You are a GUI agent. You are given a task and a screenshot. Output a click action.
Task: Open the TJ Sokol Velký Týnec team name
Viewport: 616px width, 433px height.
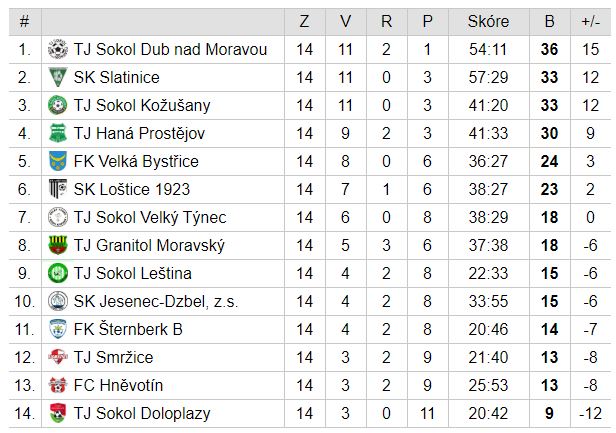click(x=150, y=217)
